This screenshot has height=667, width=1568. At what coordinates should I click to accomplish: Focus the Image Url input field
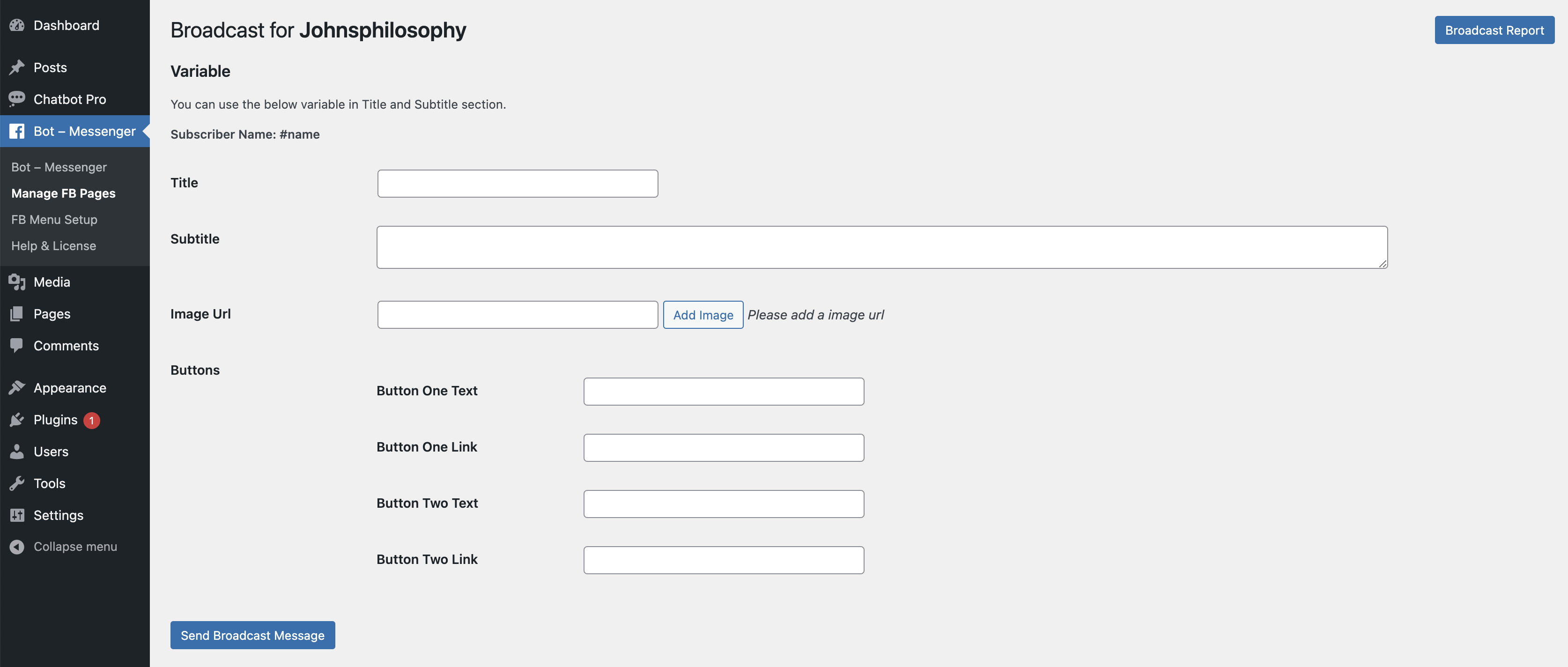[518, 315]
